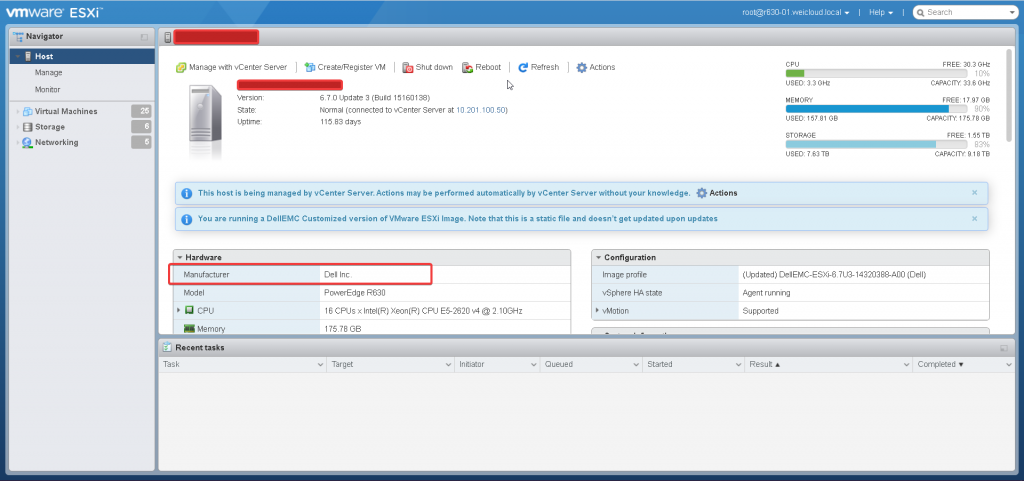Screen dimensions: 1024x481
Task: Click the CPU chip icon in Hardware
Action: coord(189,311)
